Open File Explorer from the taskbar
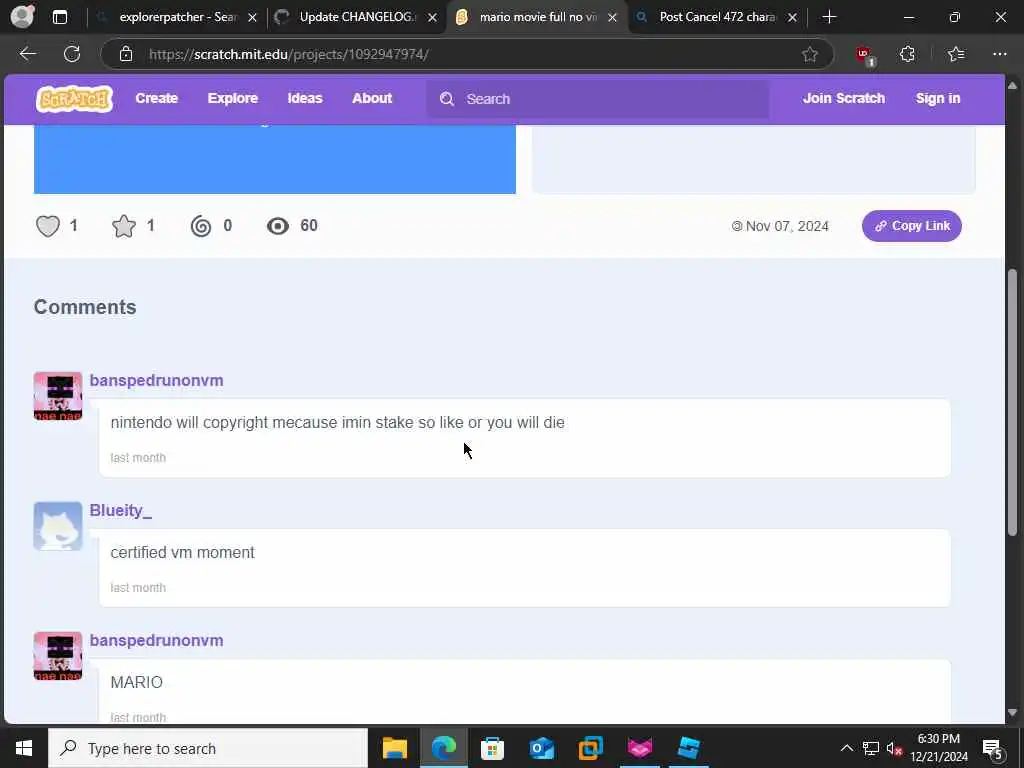The height and width of the screenshot is (768, 1024). click(x=394, y=748)
